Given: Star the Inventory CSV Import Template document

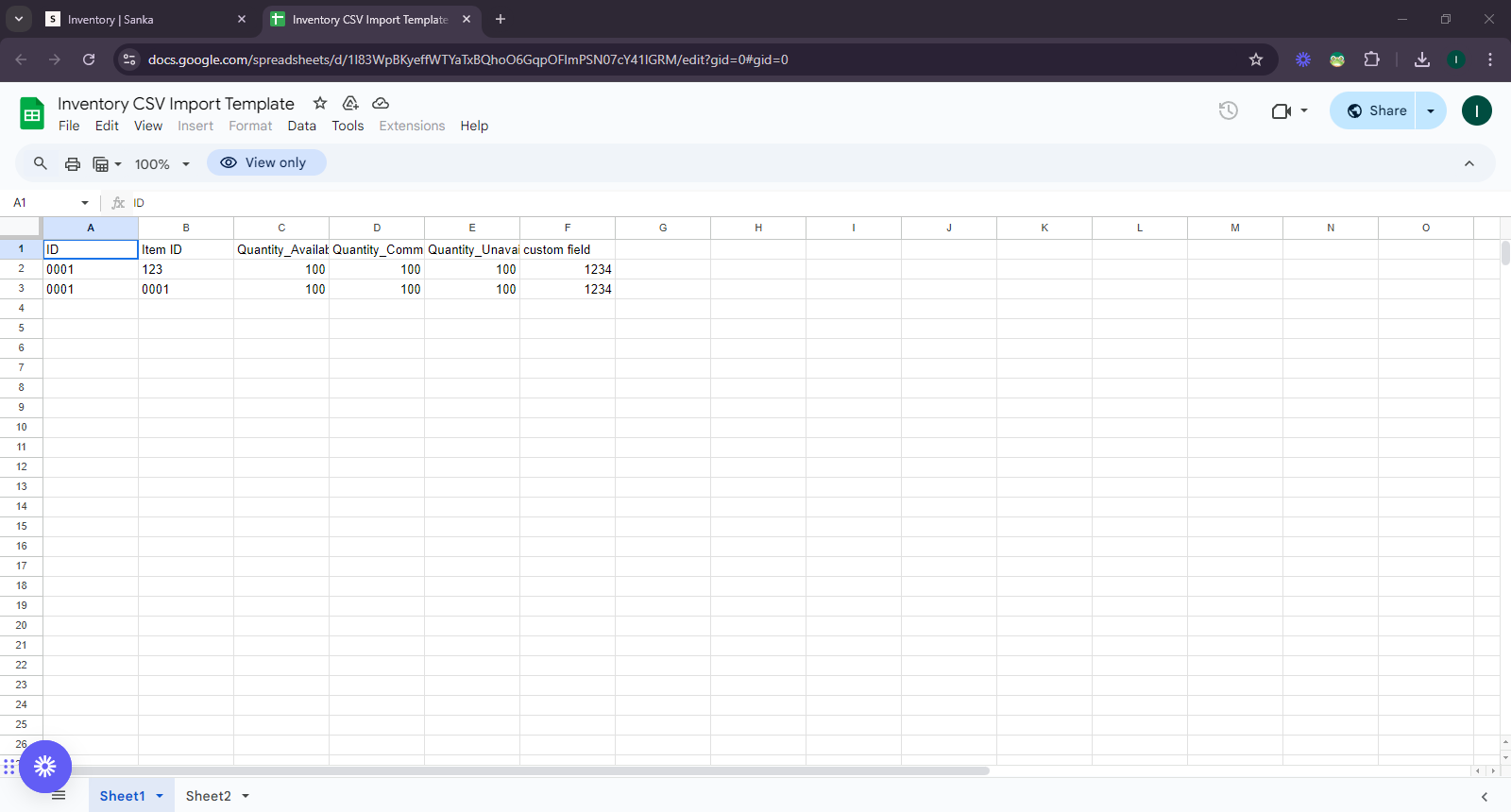Looking at the screenshot, I should point(320,103).
